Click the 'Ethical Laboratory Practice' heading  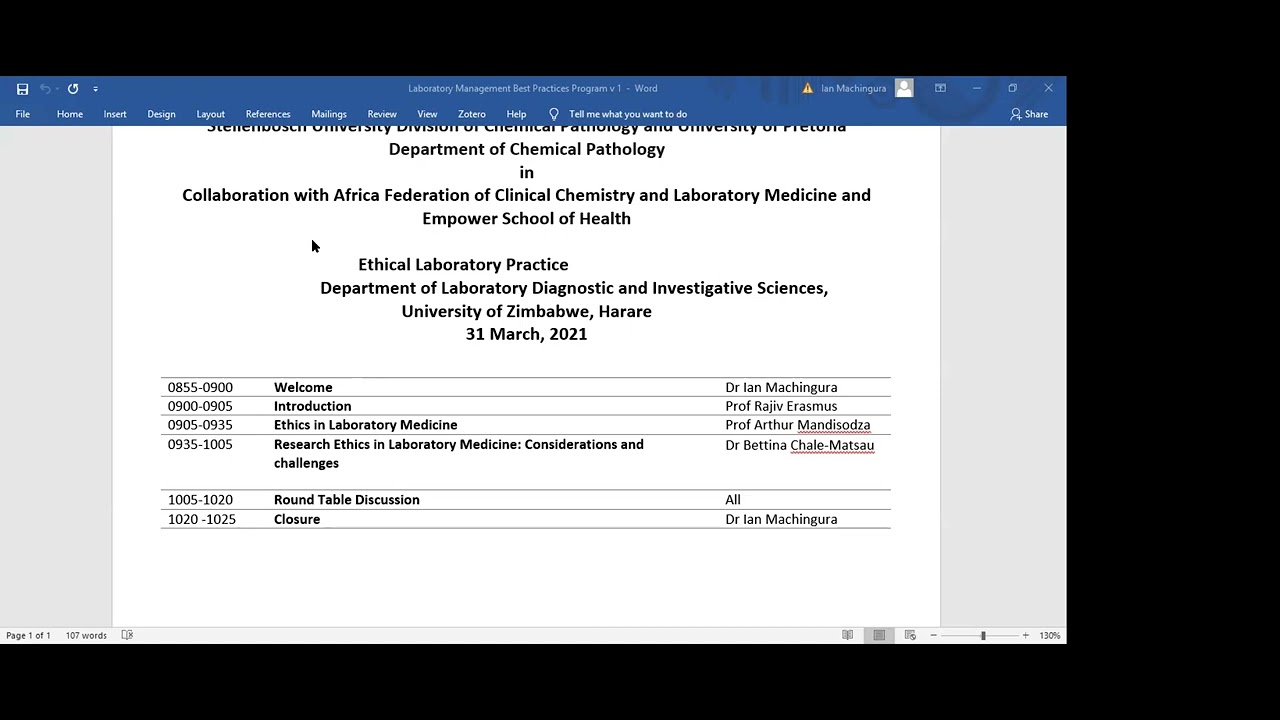(x=463, y=265)
